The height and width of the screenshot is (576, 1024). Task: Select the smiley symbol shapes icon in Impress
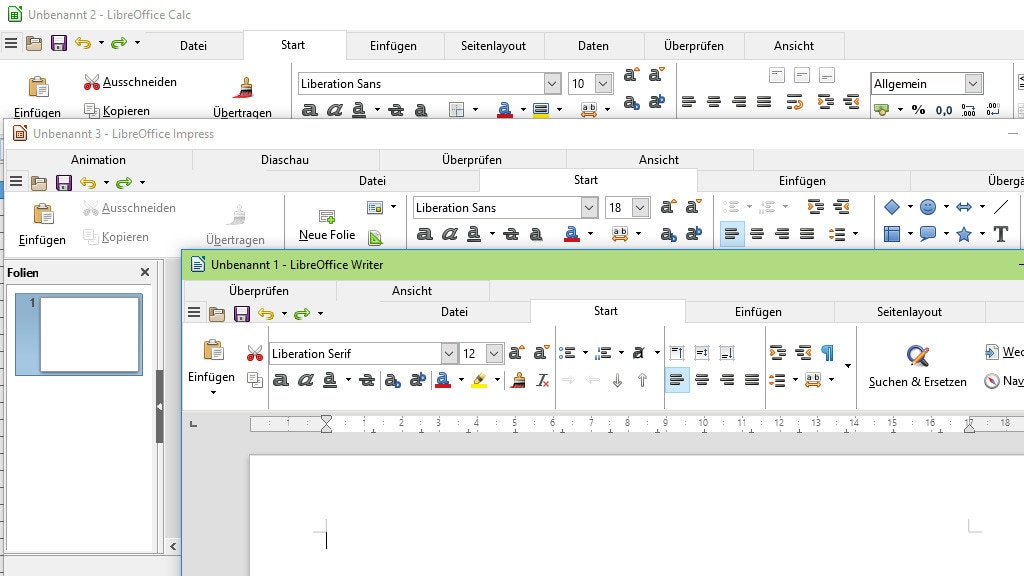[x=928, y=207]
